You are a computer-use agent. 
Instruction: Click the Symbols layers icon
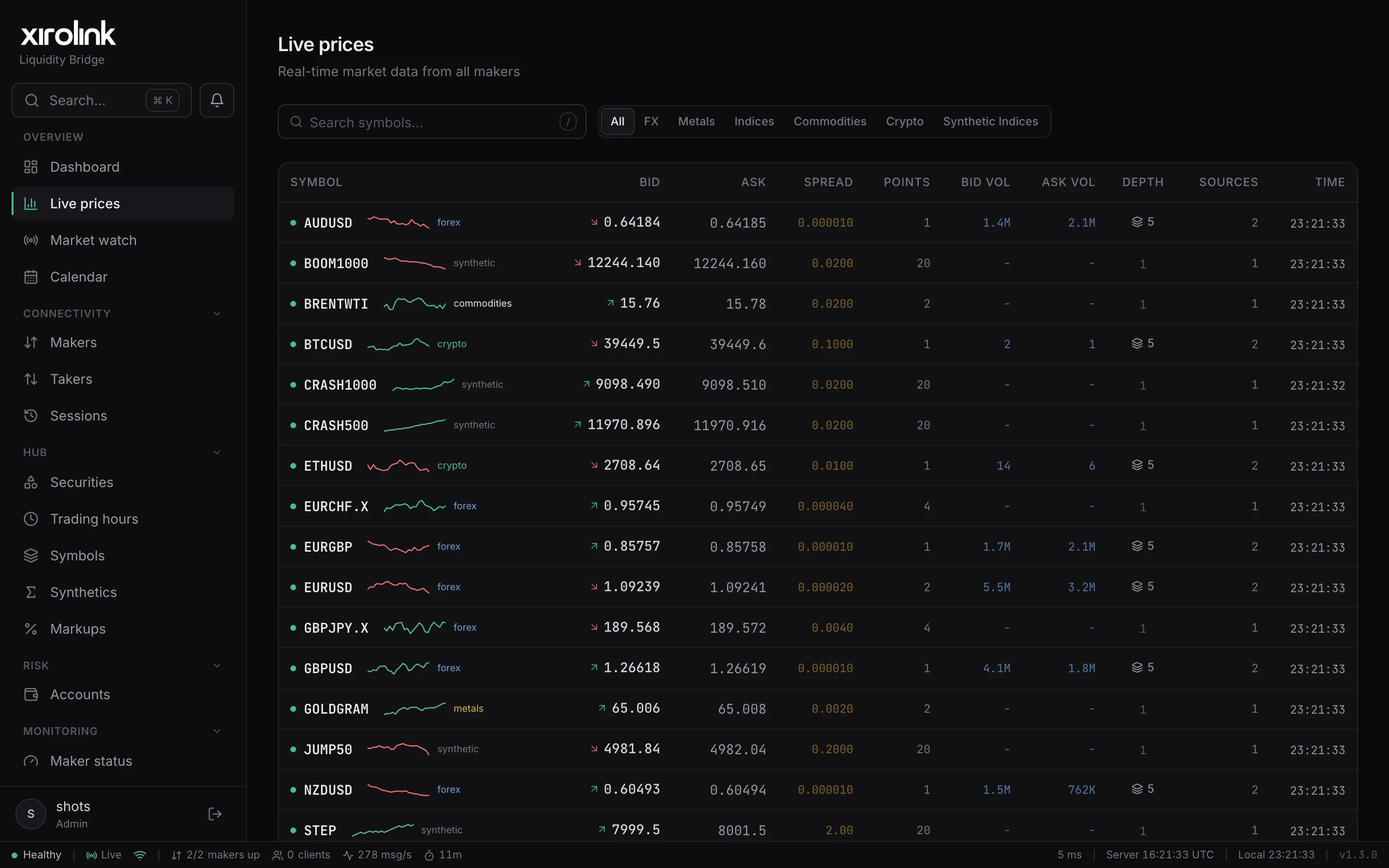pyautogui.click(x=31, y=556)
